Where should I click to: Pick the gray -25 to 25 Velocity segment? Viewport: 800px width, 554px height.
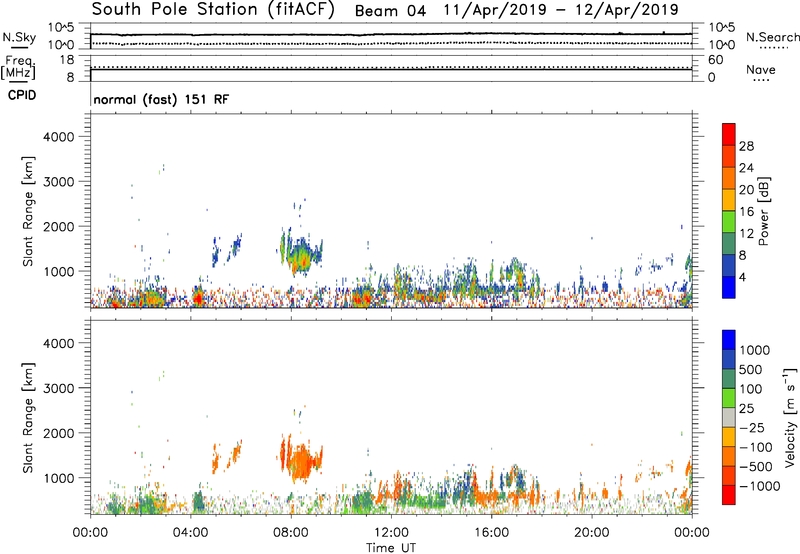[729, 417]
